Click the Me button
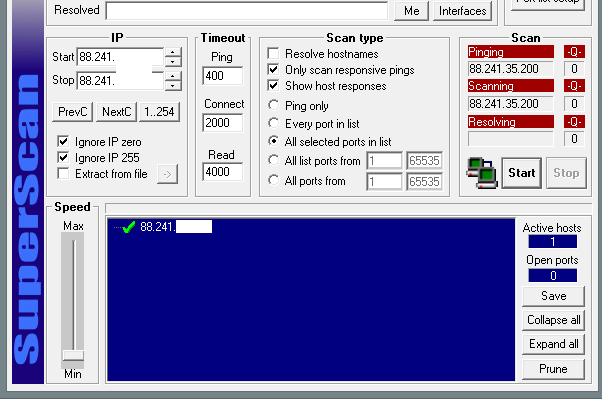This screenshot has height=399, width=602. [411, 11]
